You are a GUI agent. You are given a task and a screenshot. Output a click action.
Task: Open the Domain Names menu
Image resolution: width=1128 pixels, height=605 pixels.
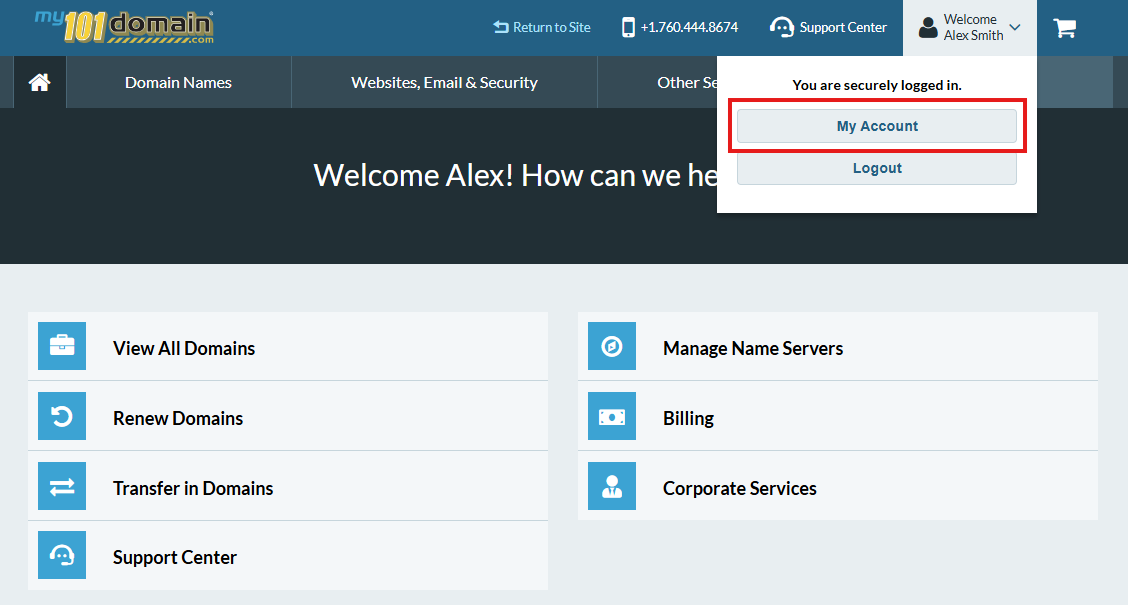177,82
